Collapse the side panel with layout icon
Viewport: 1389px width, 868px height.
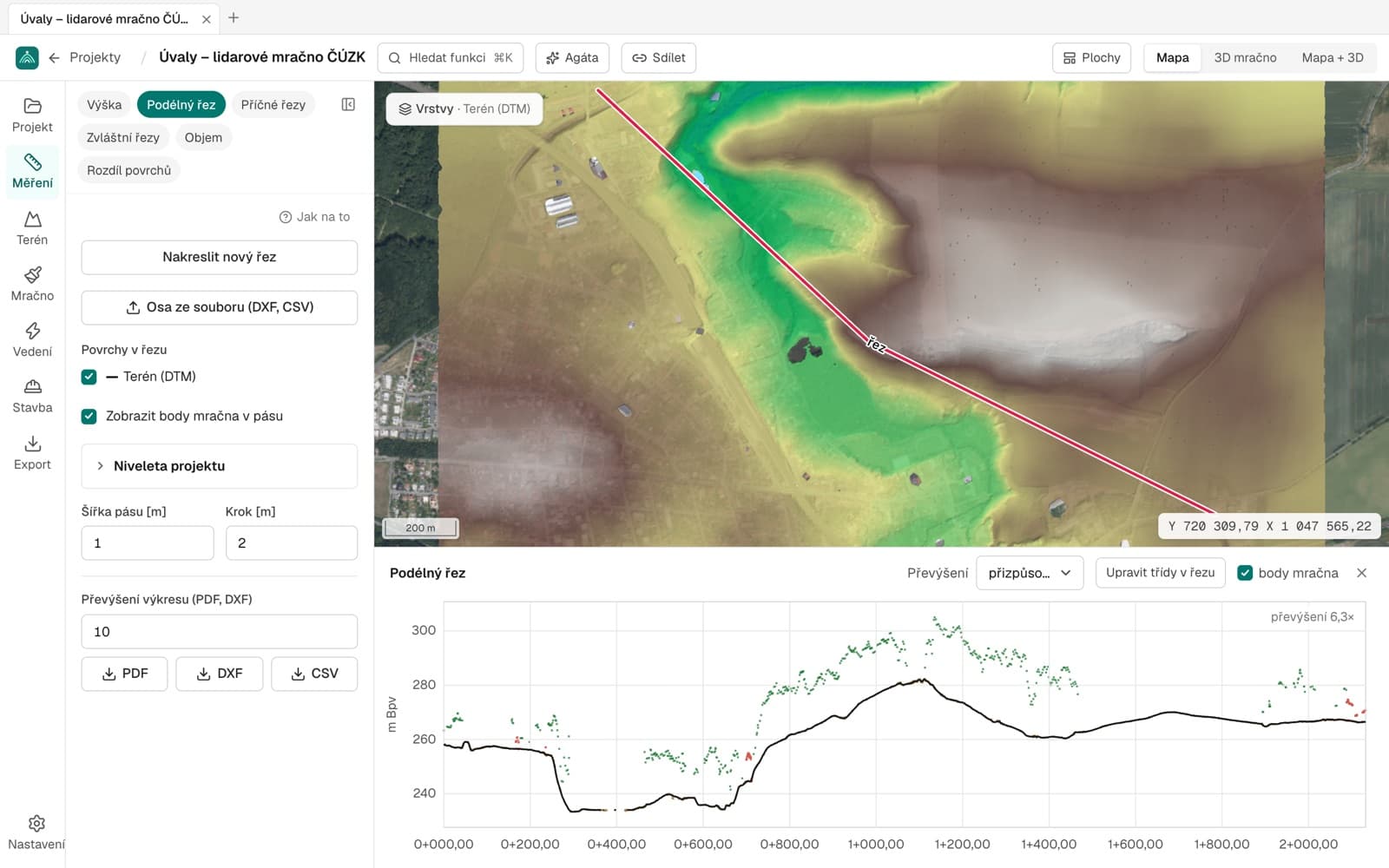pyautogui.click(x=348, y=104)
